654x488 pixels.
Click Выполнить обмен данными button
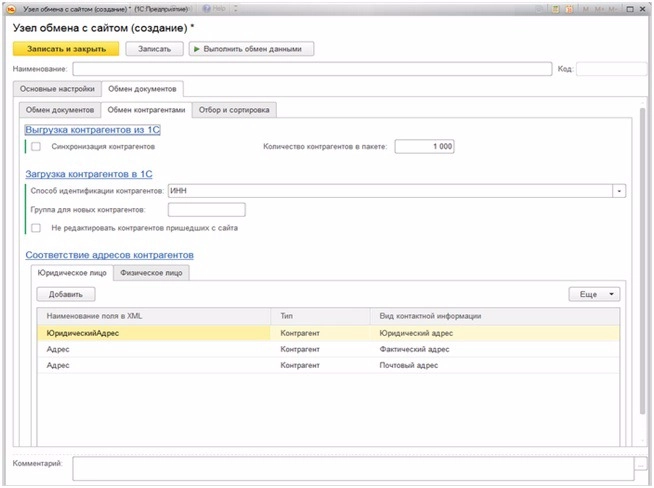tap(251, 48)
